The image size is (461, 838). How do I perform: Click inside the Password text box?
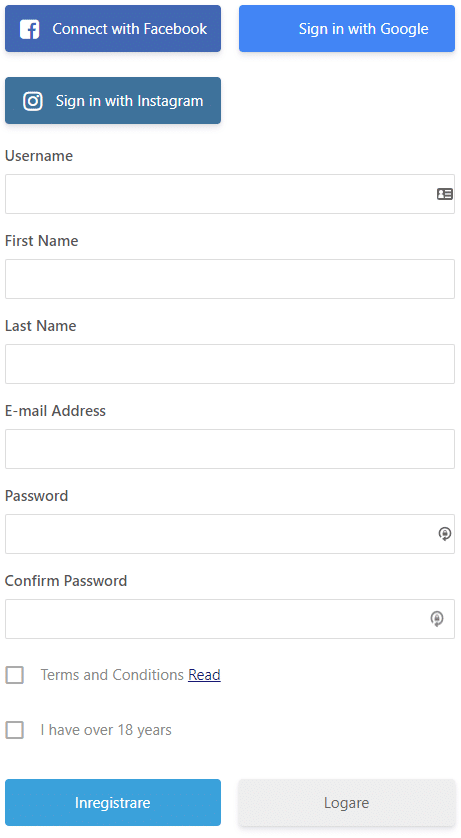[230, 534]
